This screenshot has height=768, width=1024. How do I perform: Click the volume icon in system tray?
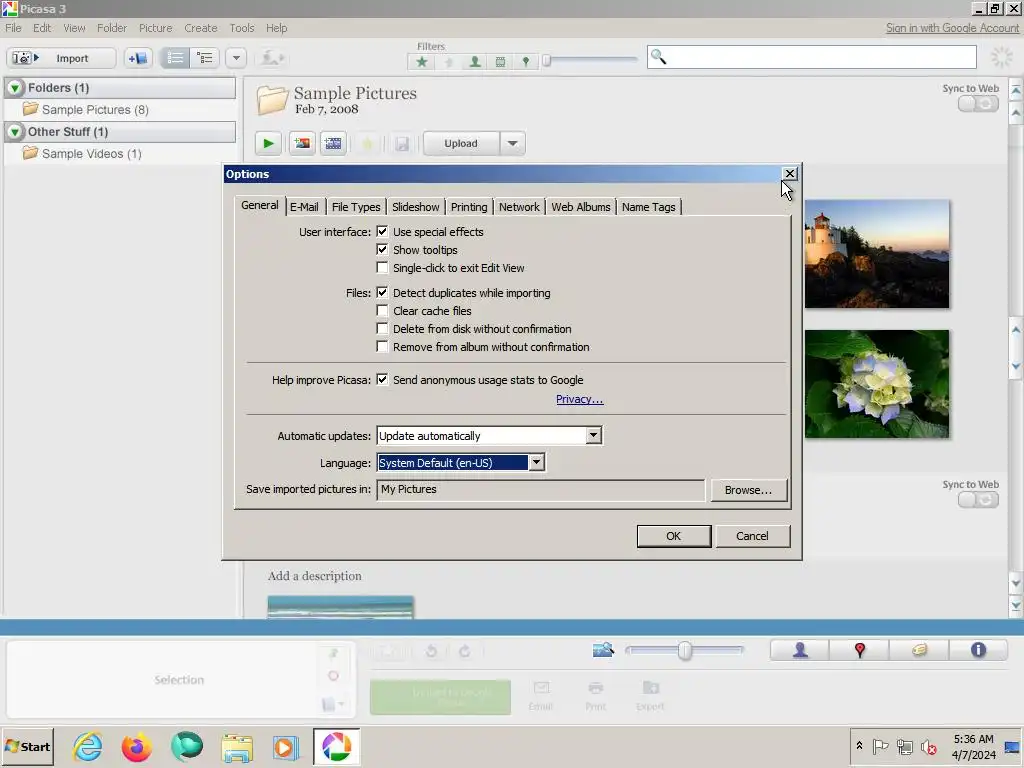click(928, 747)
